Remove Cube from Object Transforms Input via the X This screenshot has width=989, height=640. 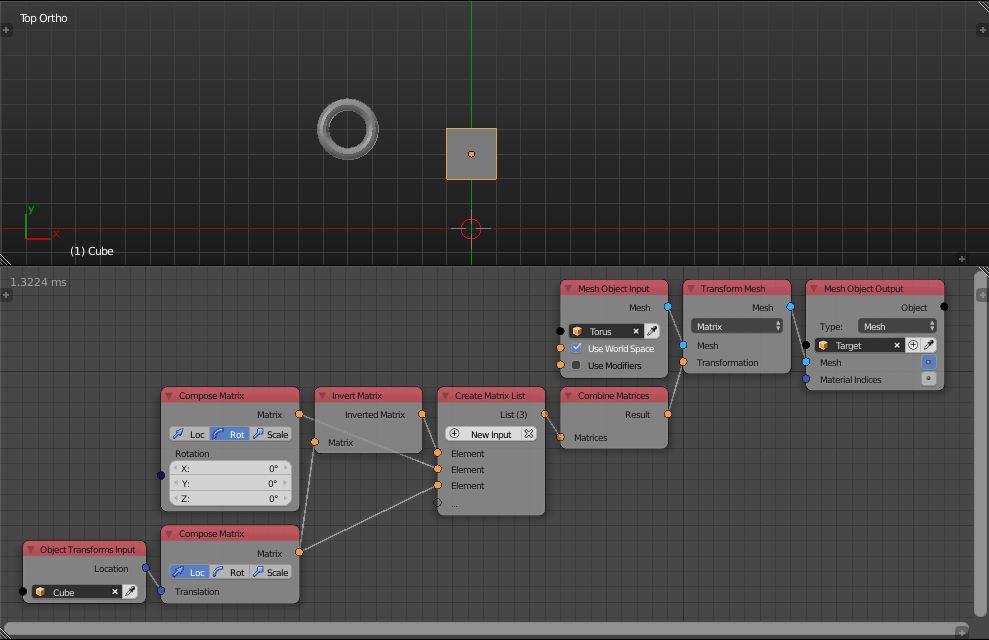[116, 591]
